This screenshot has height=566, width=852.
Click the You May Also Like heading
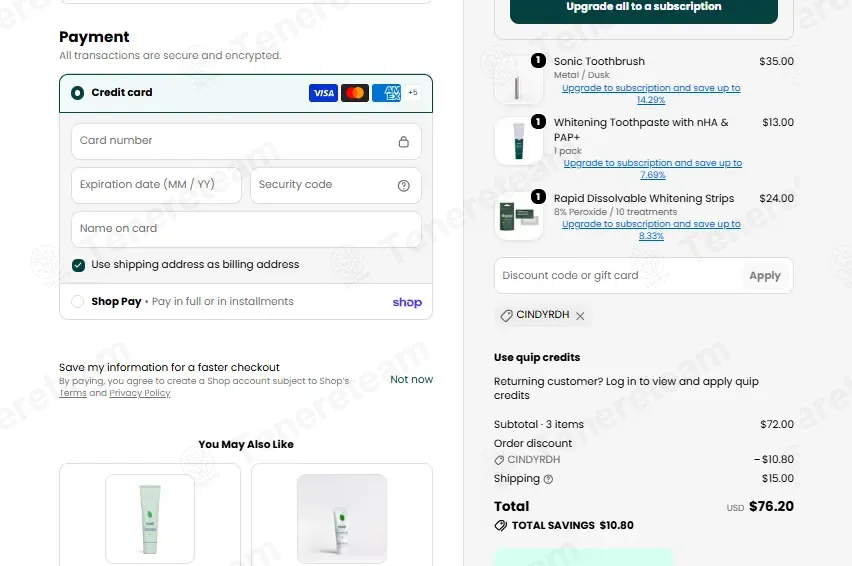pos(246,444)
